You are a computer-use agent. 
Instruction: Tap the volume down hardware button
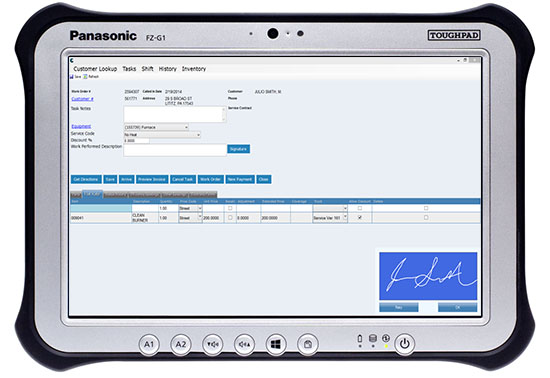point(213,344)
